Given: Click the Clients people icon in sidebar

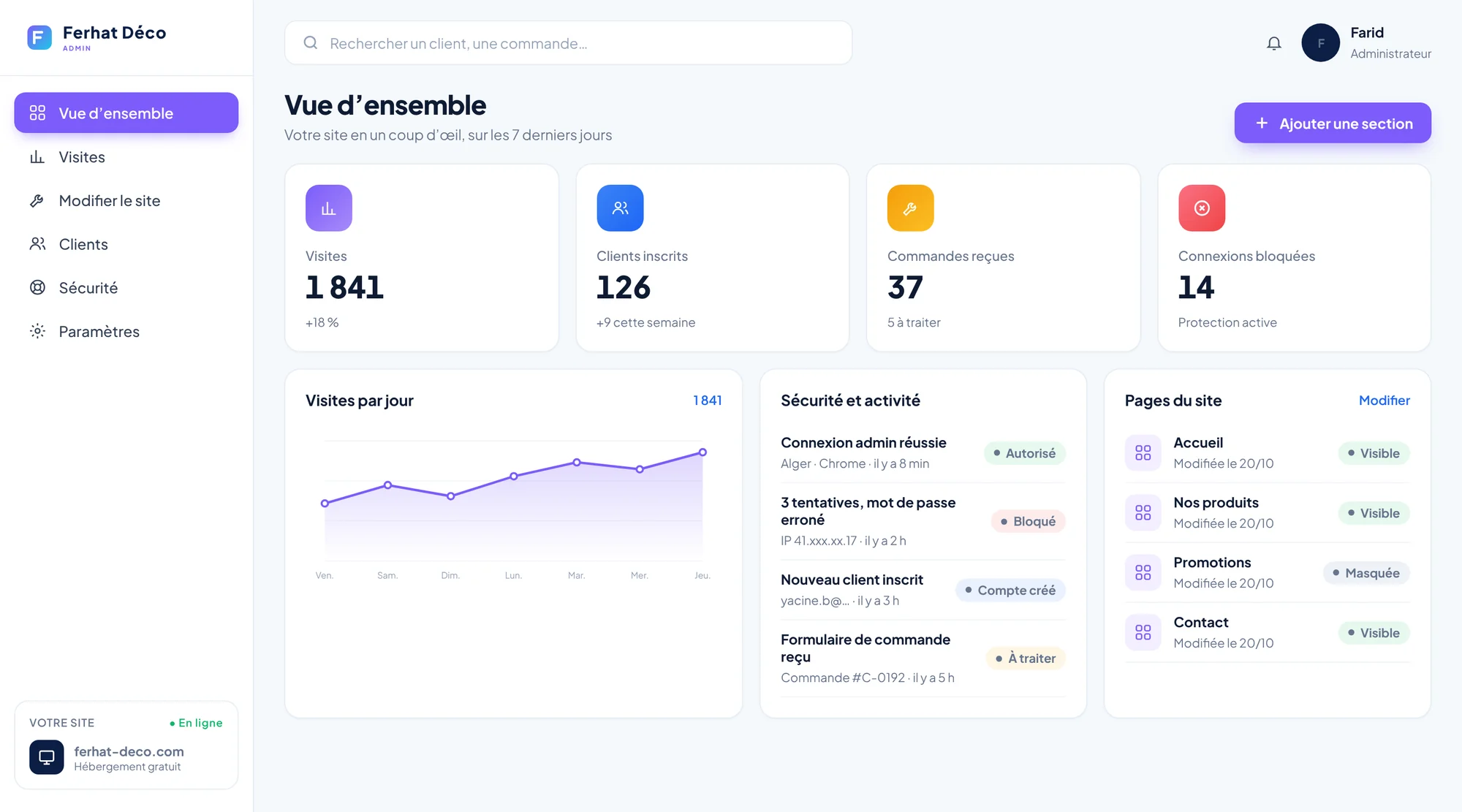Looking at the screenshot, I should (37, 244).
